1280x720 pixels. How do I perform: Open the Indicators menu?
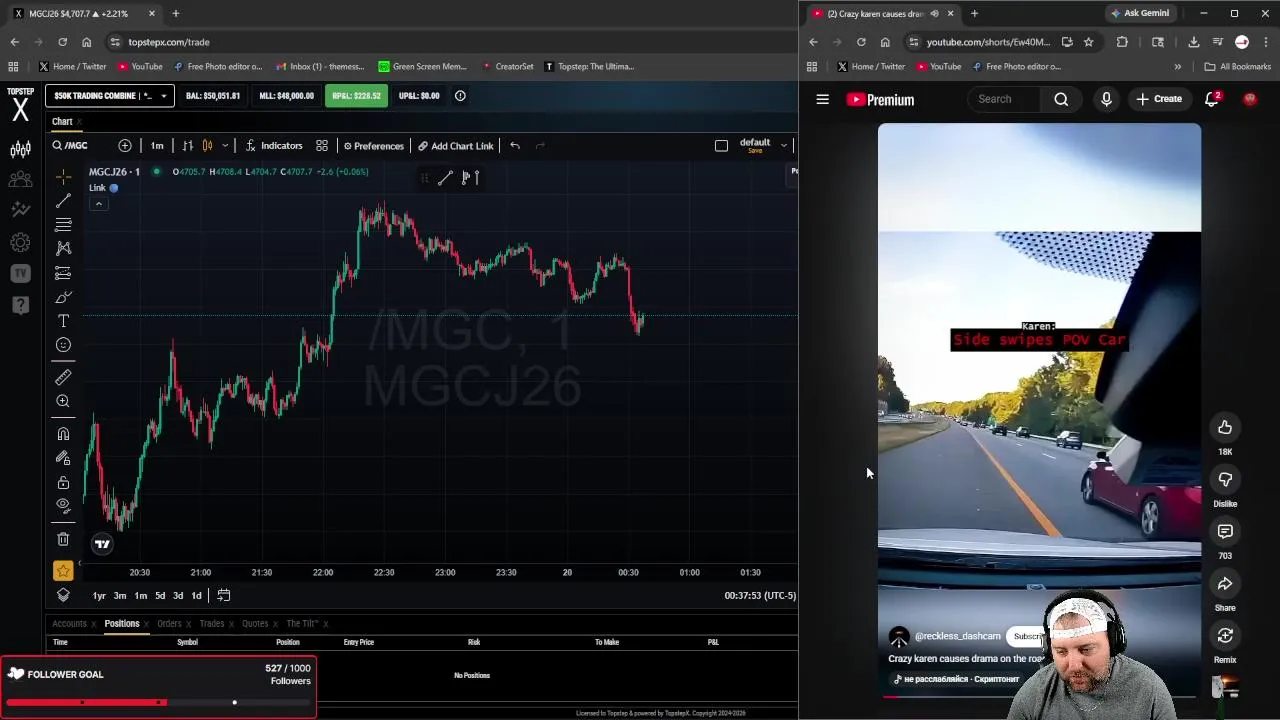pyautogui.click(x=274, y=146)
